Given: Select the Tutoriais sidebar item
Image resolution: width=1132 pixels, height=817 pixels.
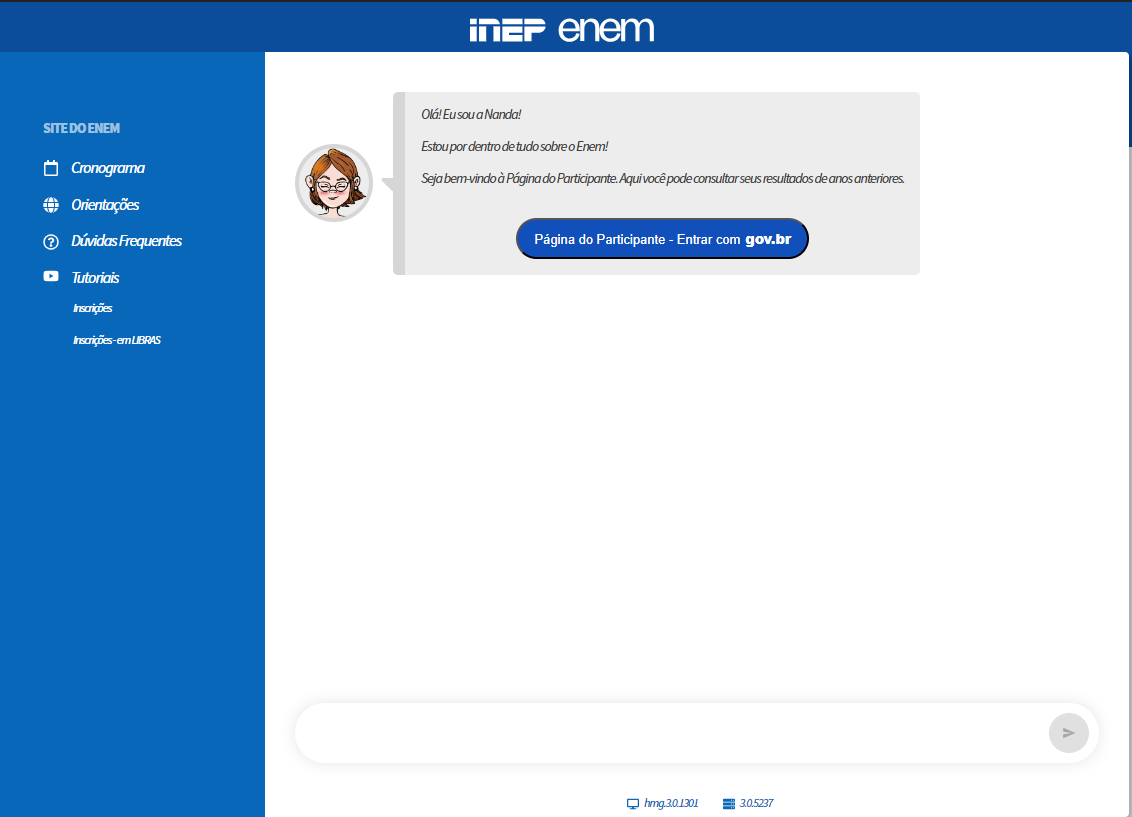Looking at the screenshot, I should point(95,278).
